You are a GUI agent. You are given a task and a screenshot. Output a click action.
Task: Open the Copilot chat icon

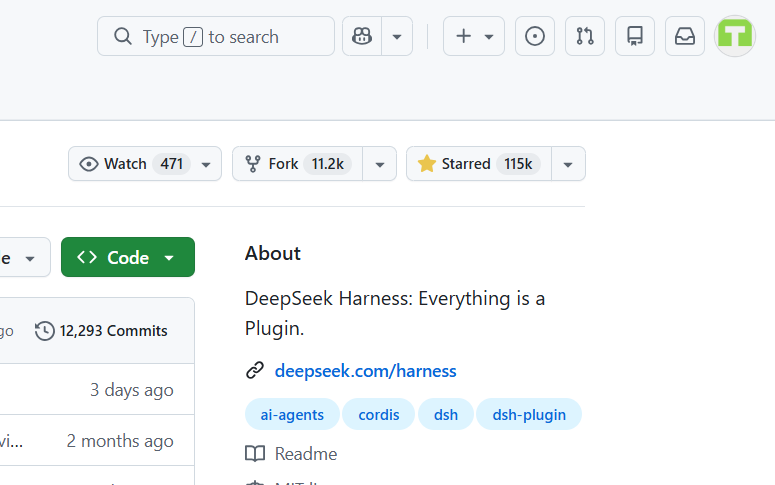tap(362, 36)
